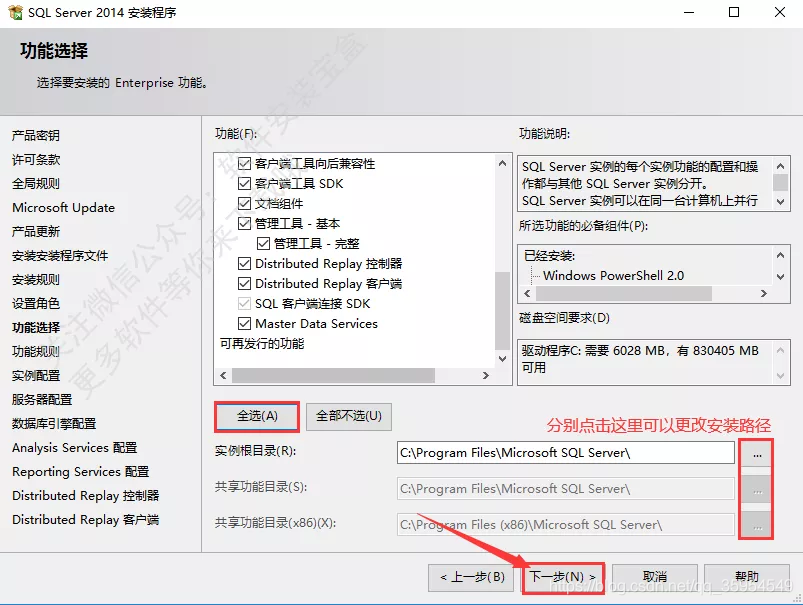This screenshot has height=605, width=803.
Task: Uncheck the 文档组件 checkbox
Action: 245,204
